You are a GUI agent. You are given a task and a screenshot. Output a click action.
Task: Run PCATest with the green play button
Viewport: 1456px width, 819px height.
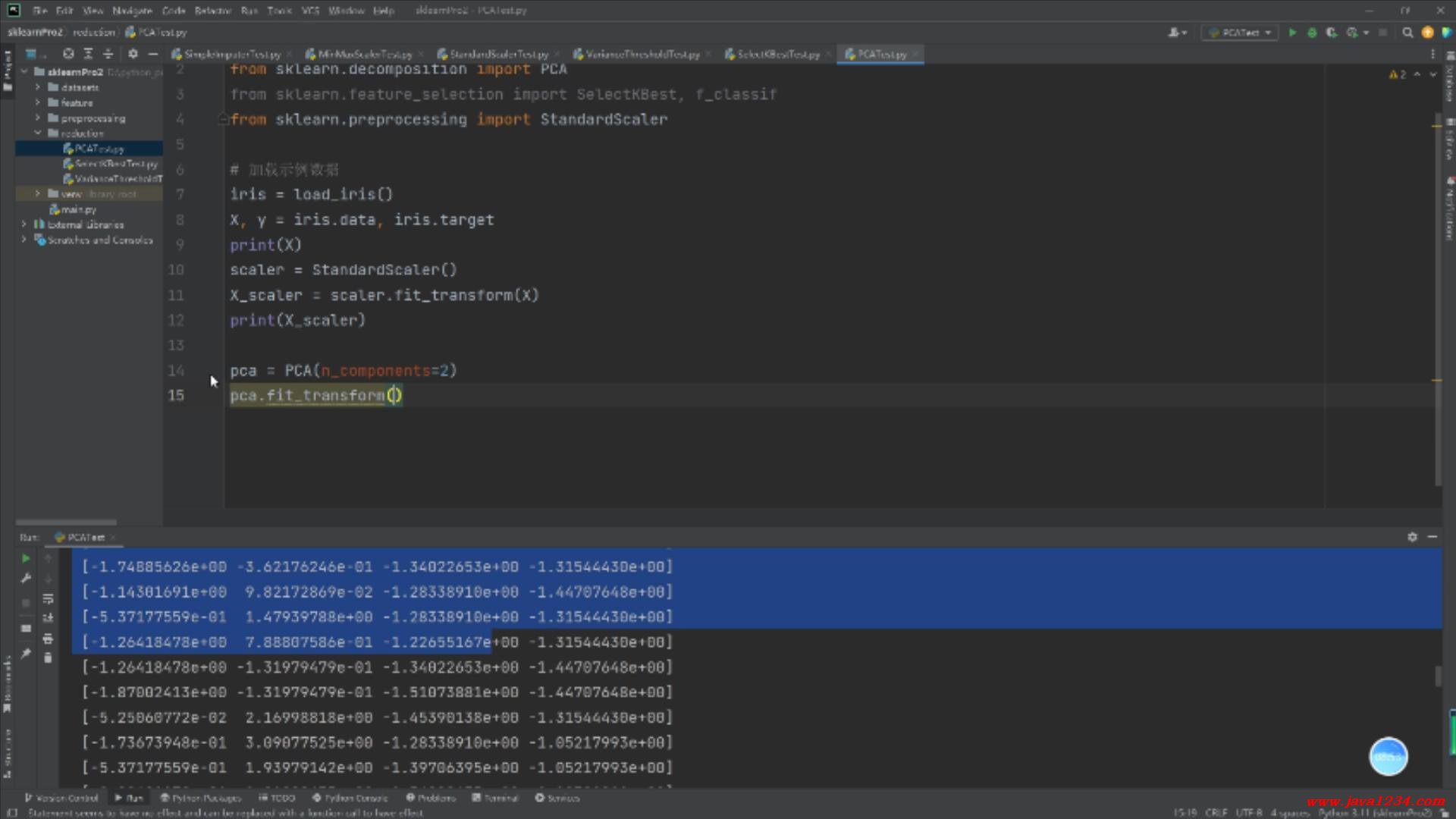point(1292,33)
